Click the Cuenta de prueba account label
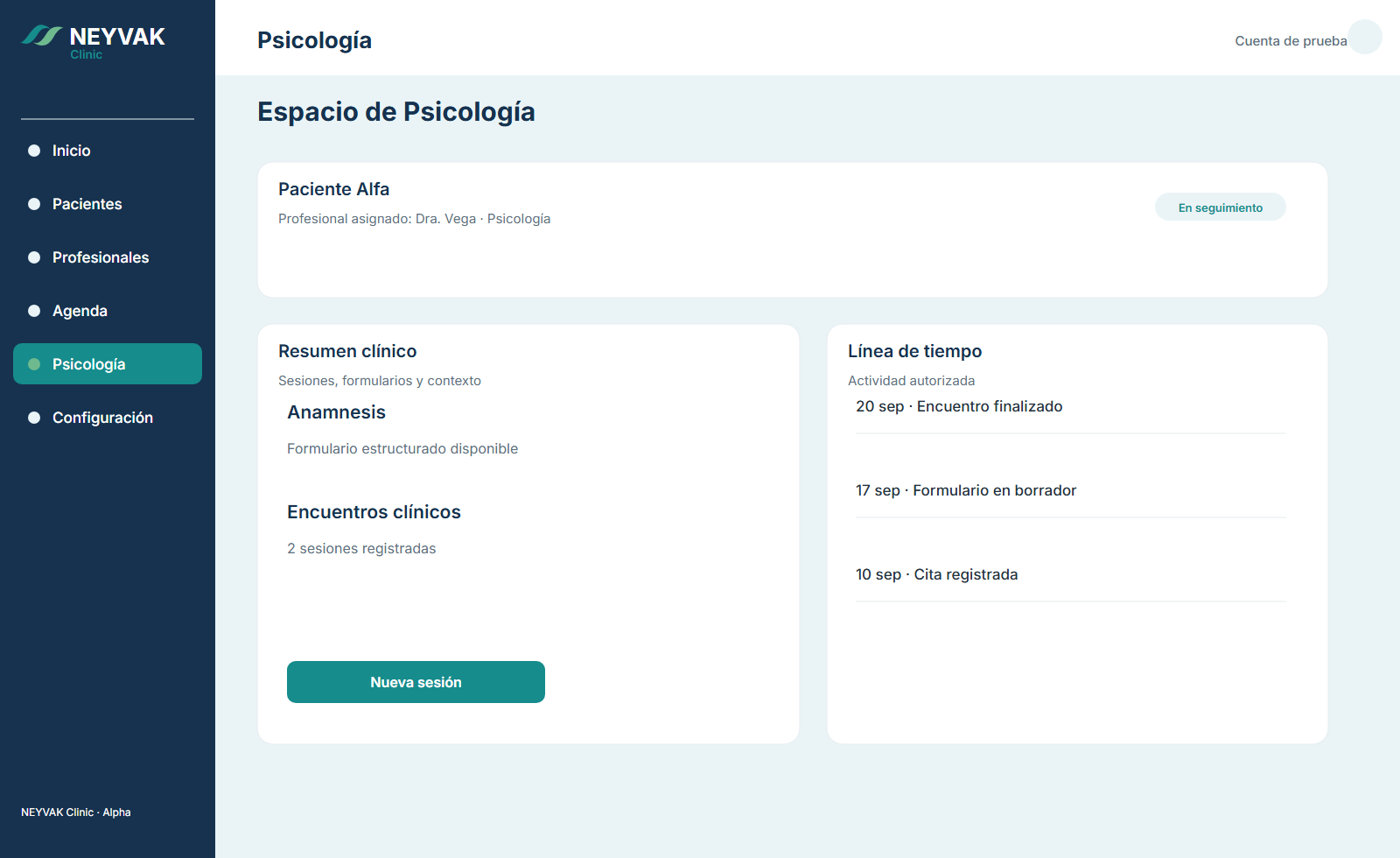Screen dimensions: 1400x858 (x=1291, y=41)
